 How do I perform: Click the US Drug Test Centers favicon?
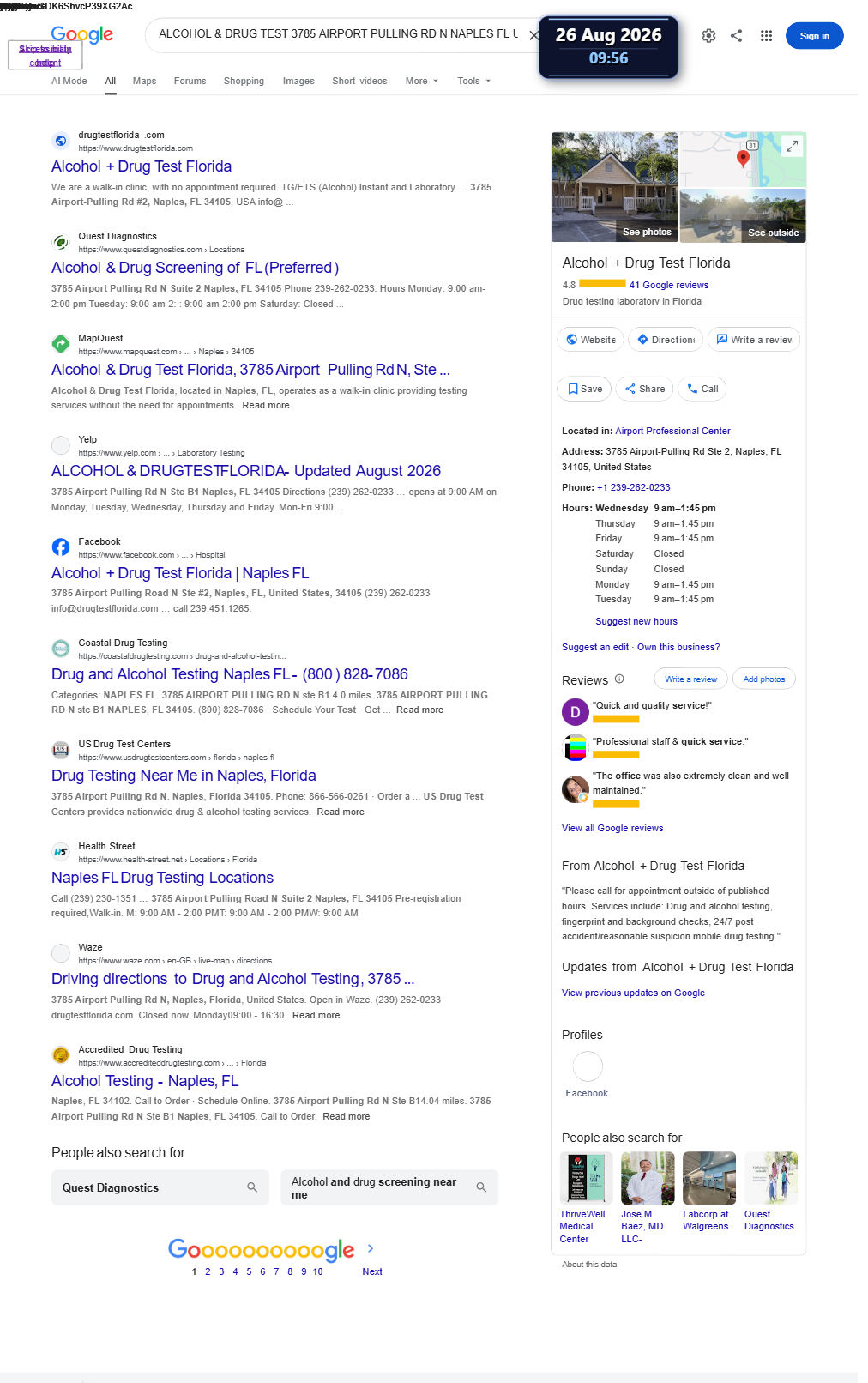click(61, 750)
